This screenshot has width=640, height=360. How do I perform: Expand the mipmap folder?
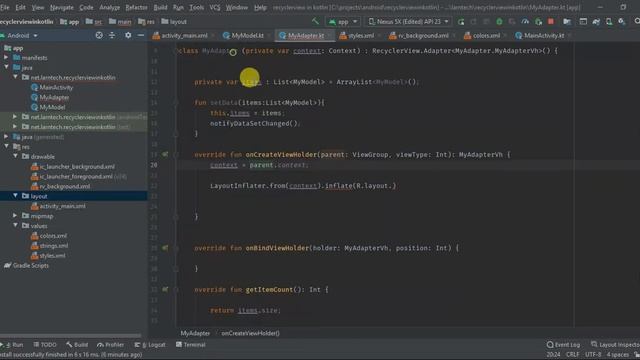click(x=16, y=216)
